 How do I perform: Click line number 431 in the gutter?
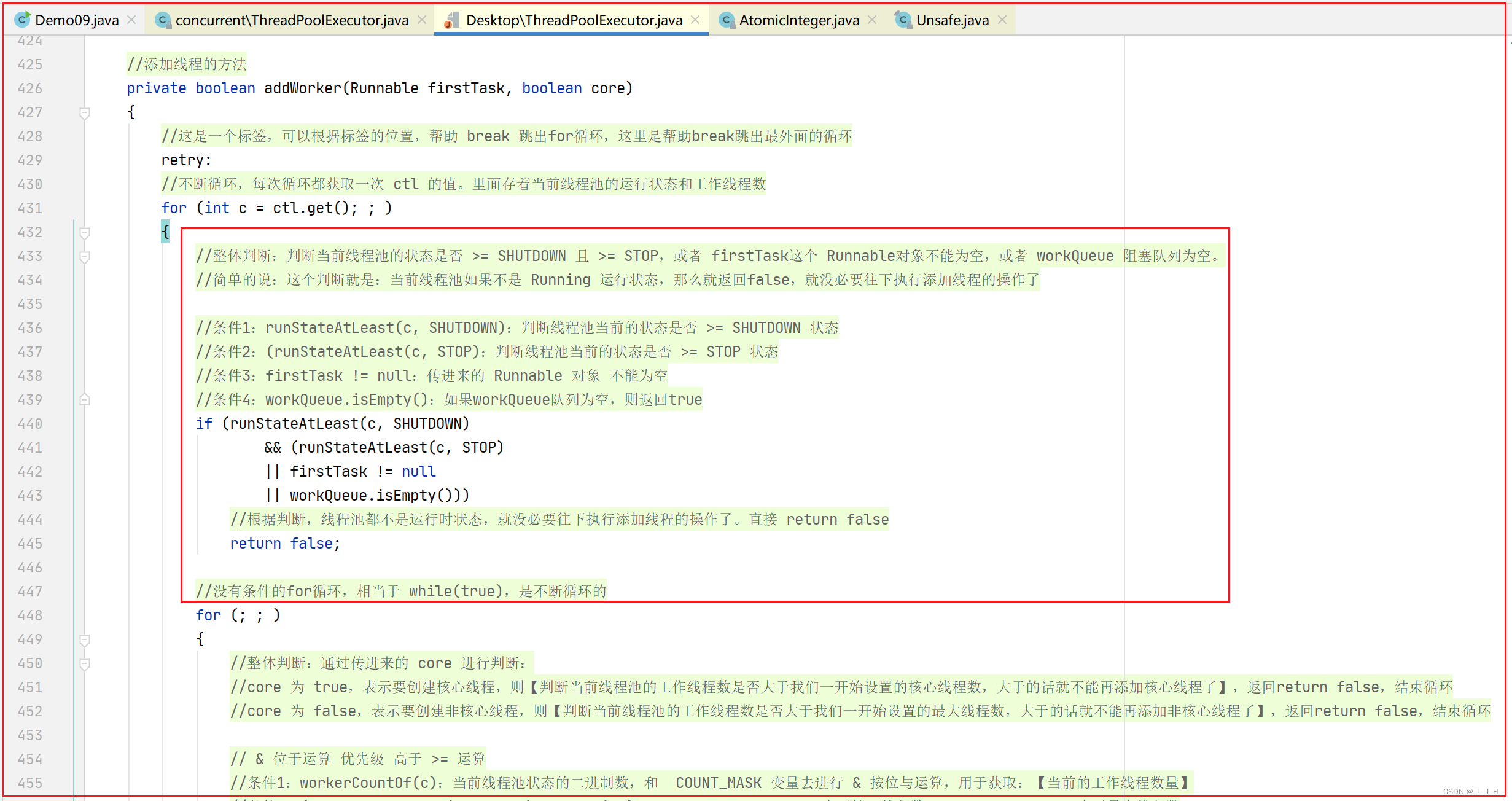[30, 208]
